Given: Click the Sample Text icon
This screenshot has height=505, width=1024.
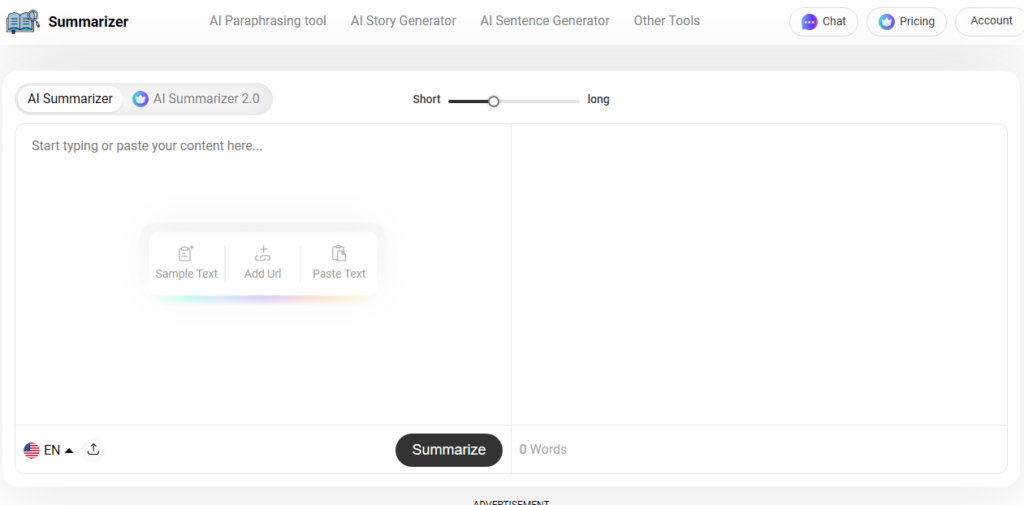Looking at the screenshot, I should (x=186, y=253).
